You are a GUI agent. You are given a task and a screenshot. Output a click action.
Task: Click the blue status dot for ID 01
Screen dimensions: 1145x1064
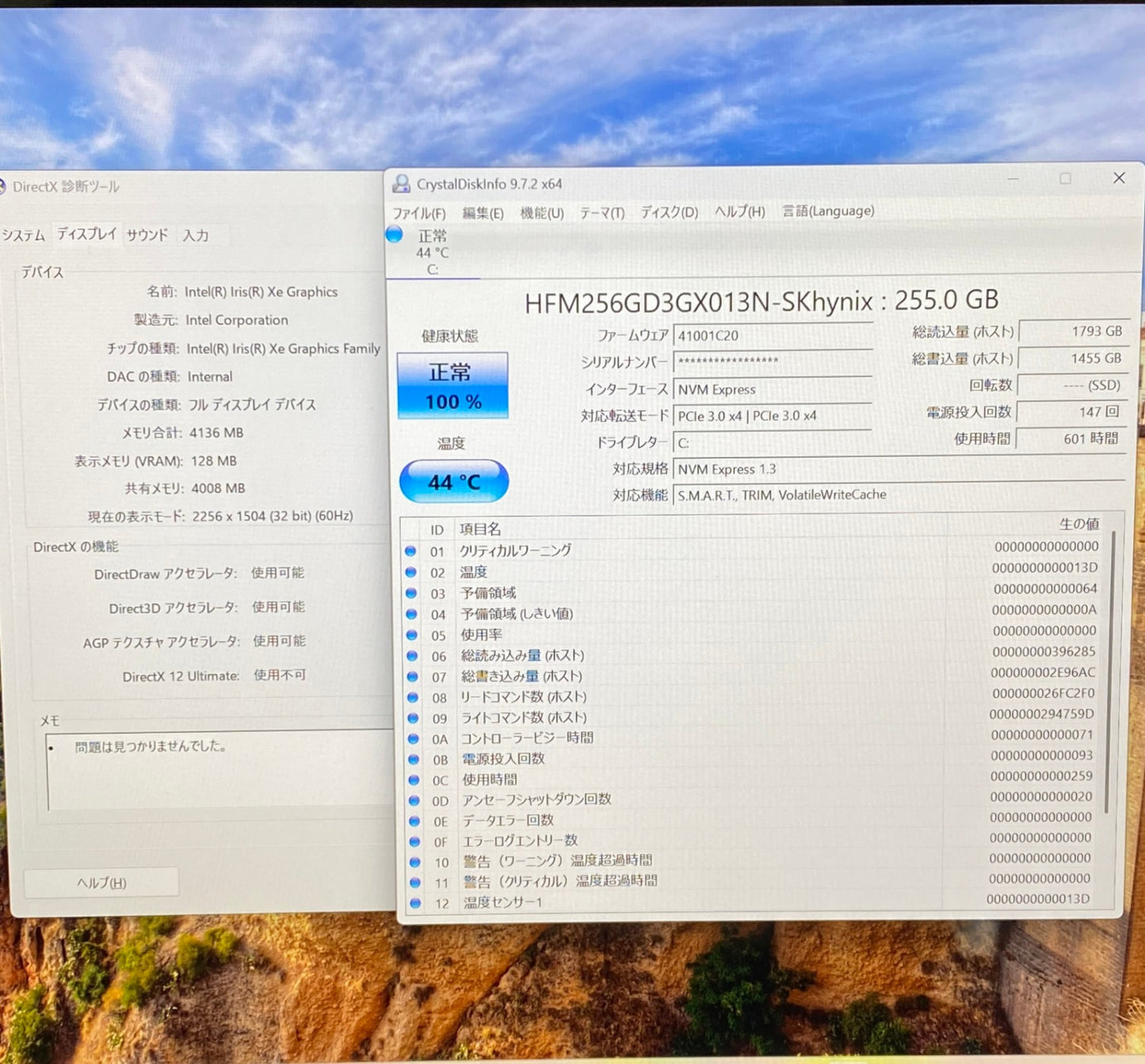410,551
